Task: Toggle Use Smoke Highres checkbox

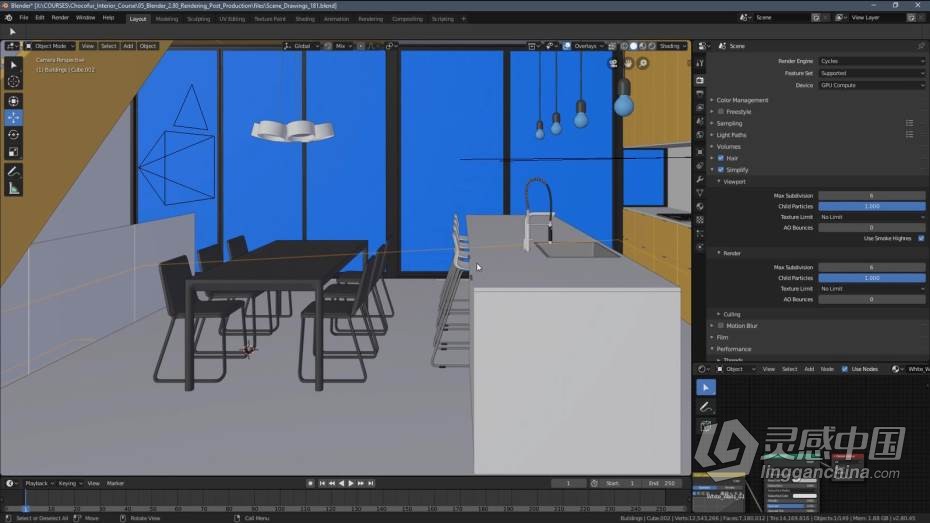Action: pos(921,238)
